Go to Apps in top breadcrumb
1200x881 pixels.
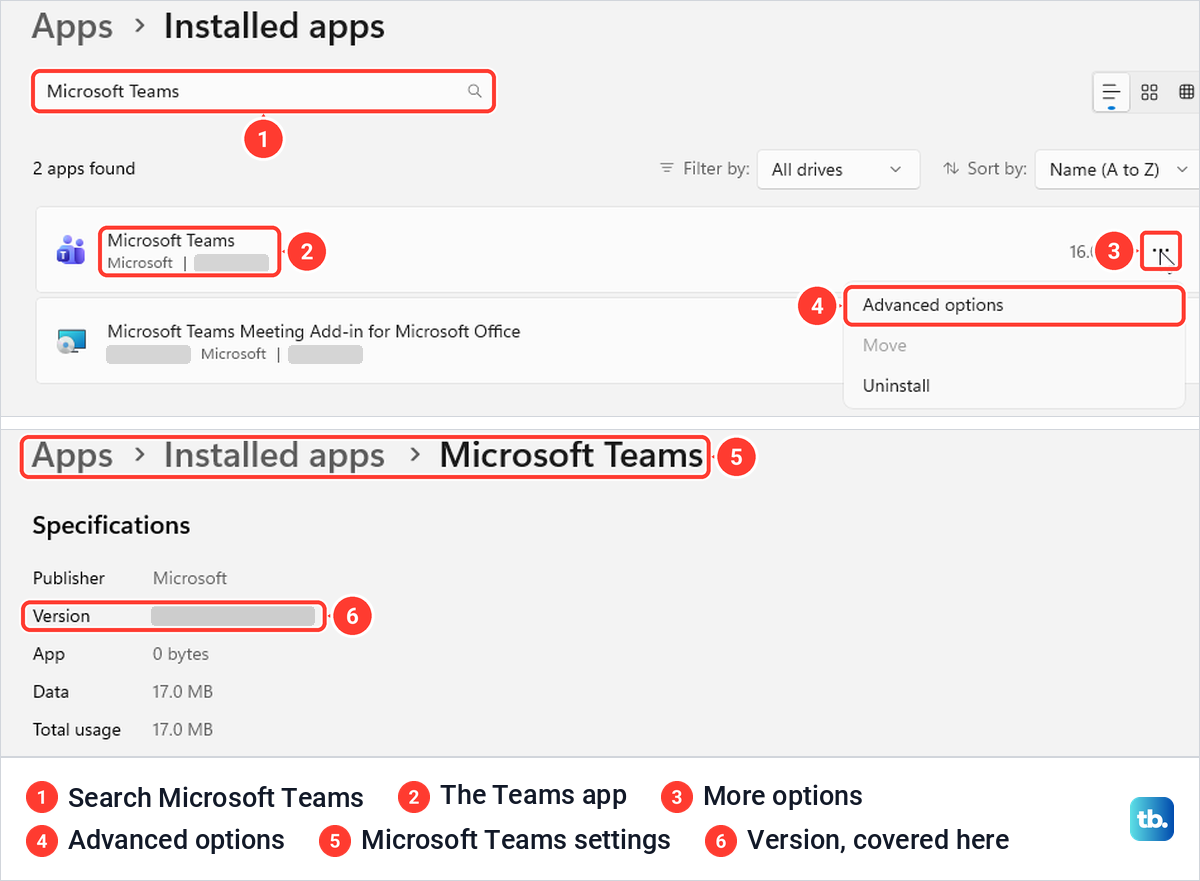[72, 26]
